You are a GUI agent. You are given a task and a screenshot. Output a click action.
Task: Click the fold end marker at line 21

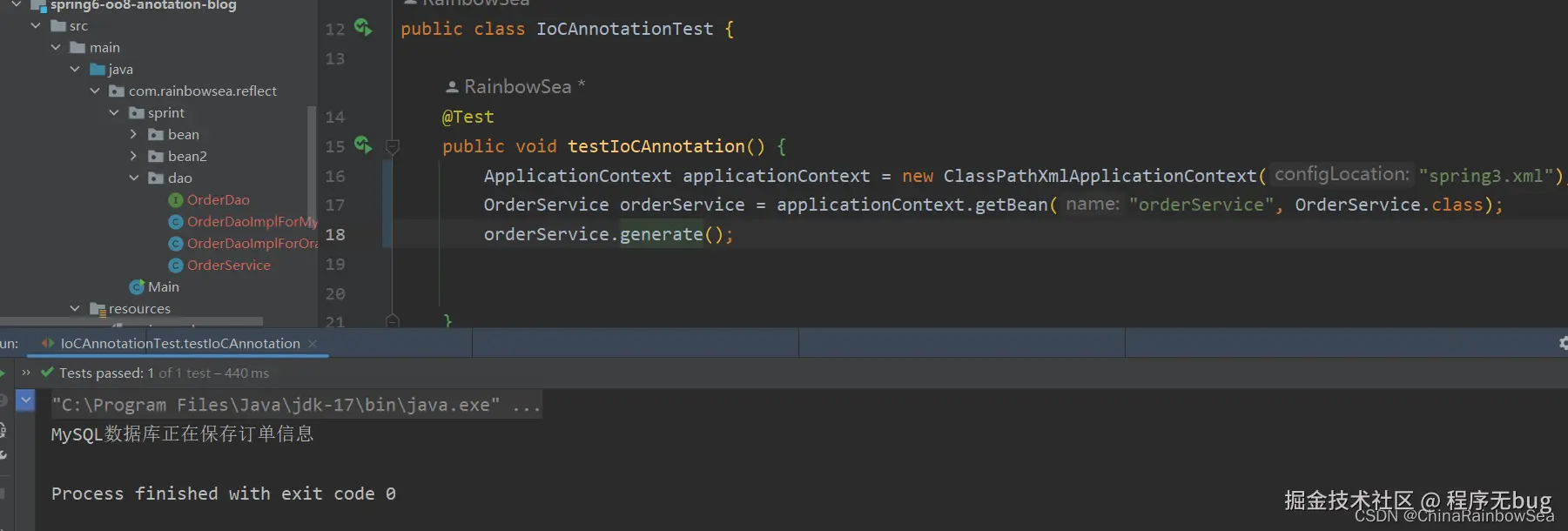tap(393, 321)
